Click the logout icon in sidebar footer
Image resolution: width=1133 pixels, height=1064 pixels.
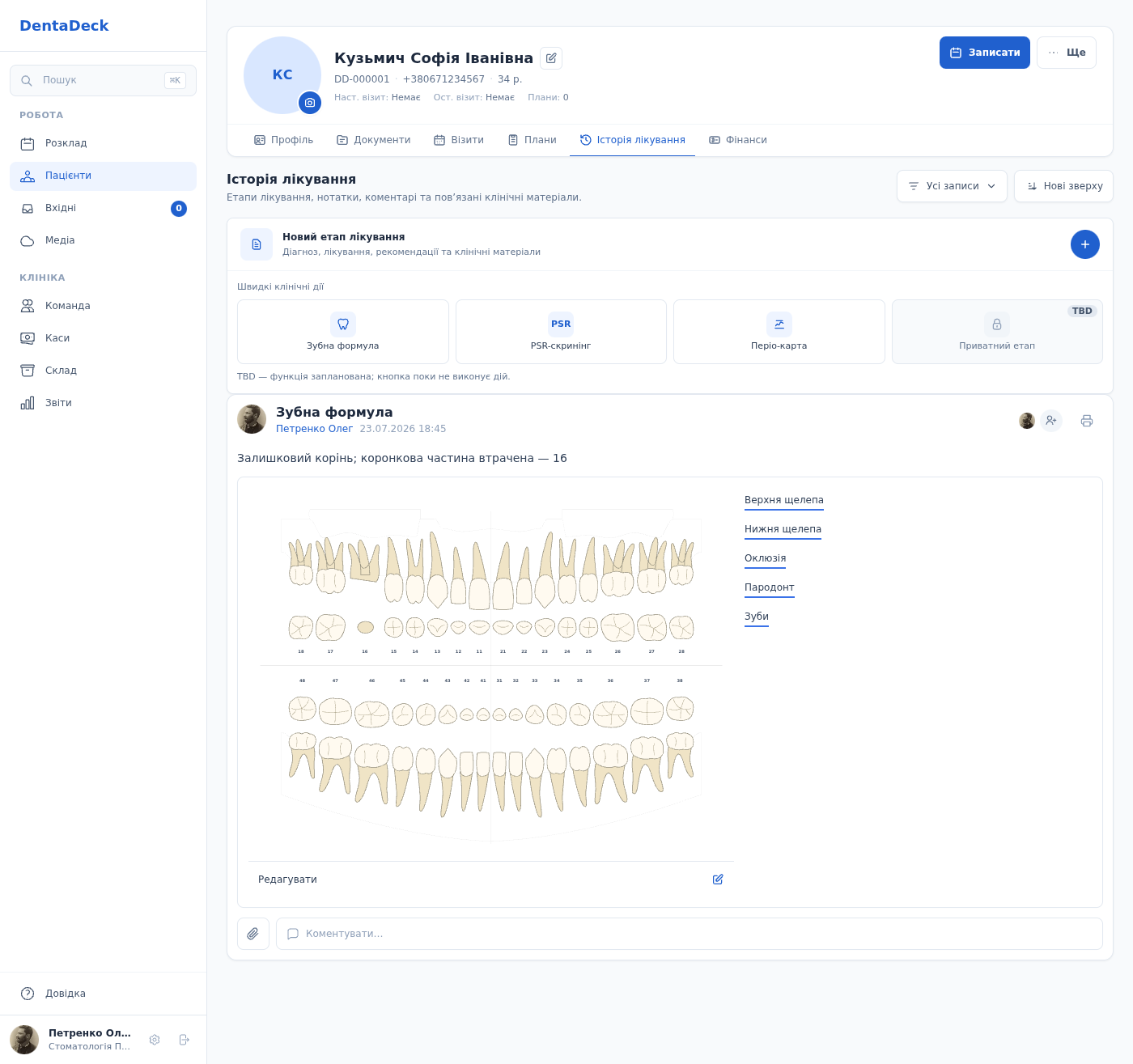click(184, 1040)
